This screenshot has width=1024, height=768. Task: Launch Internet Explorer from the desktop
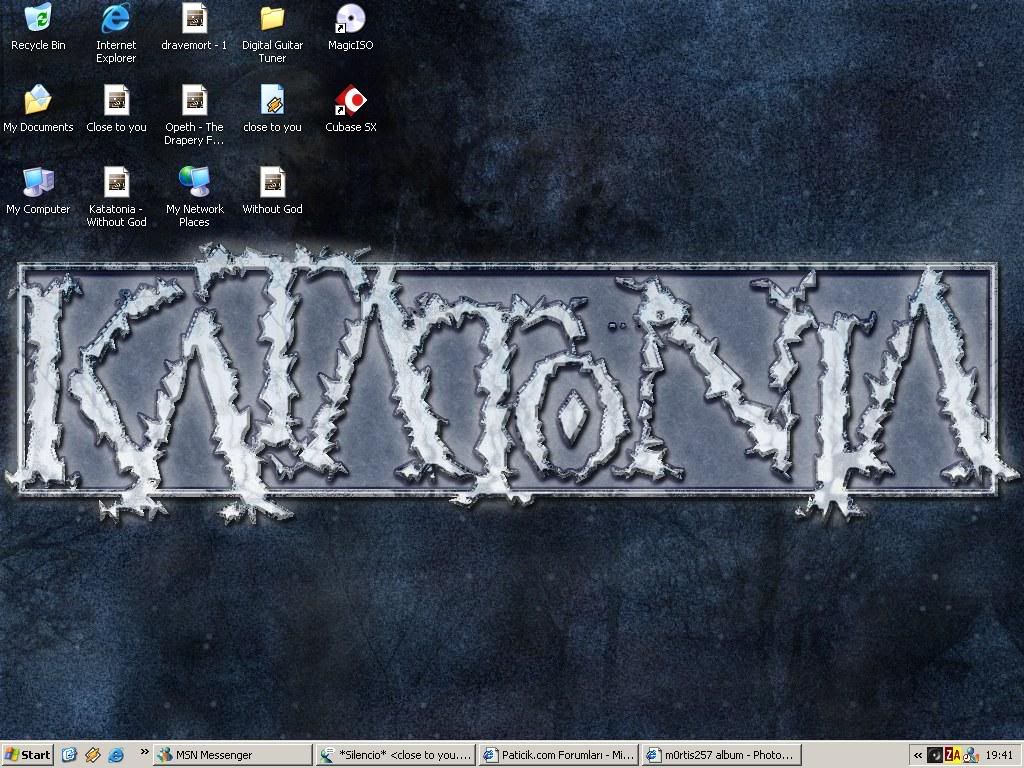point(116,19)
